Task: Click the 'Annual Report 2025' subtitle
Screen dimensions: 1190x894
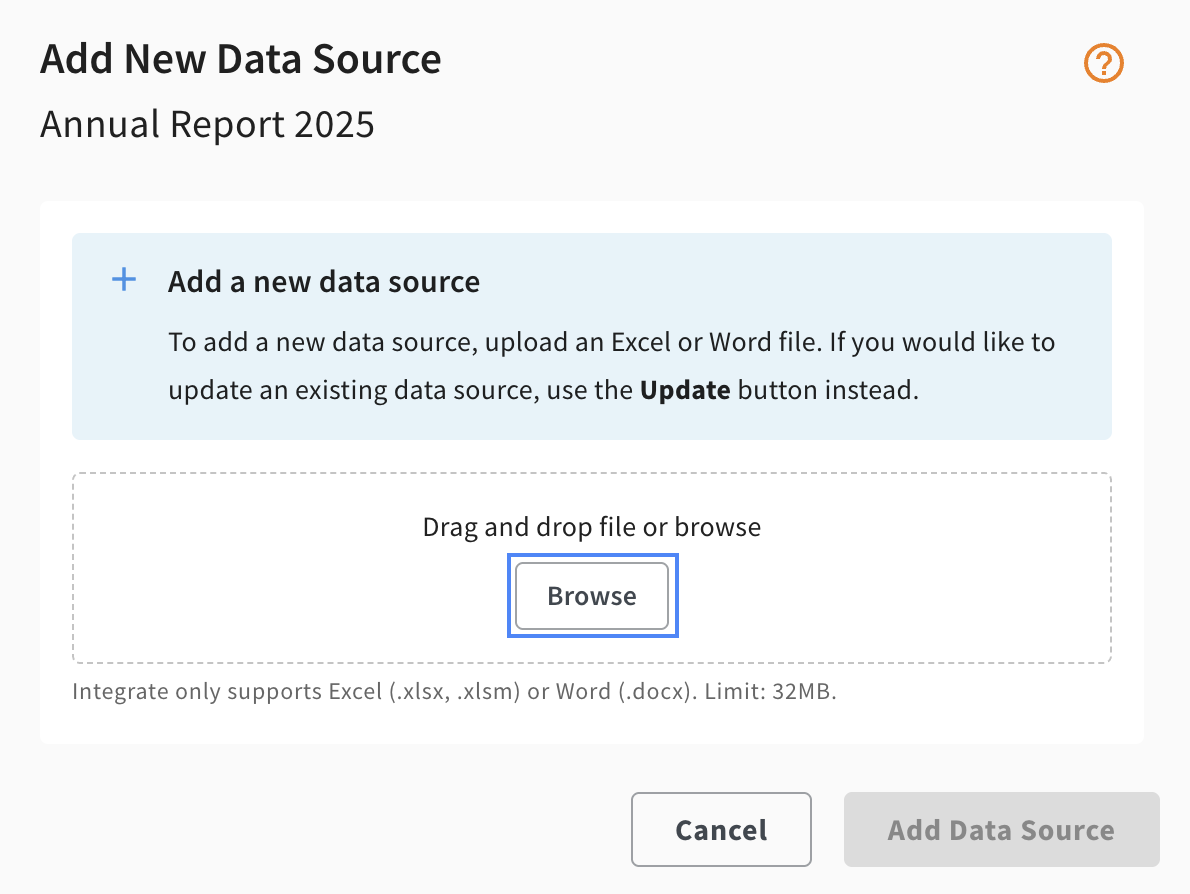Action: 207,124
